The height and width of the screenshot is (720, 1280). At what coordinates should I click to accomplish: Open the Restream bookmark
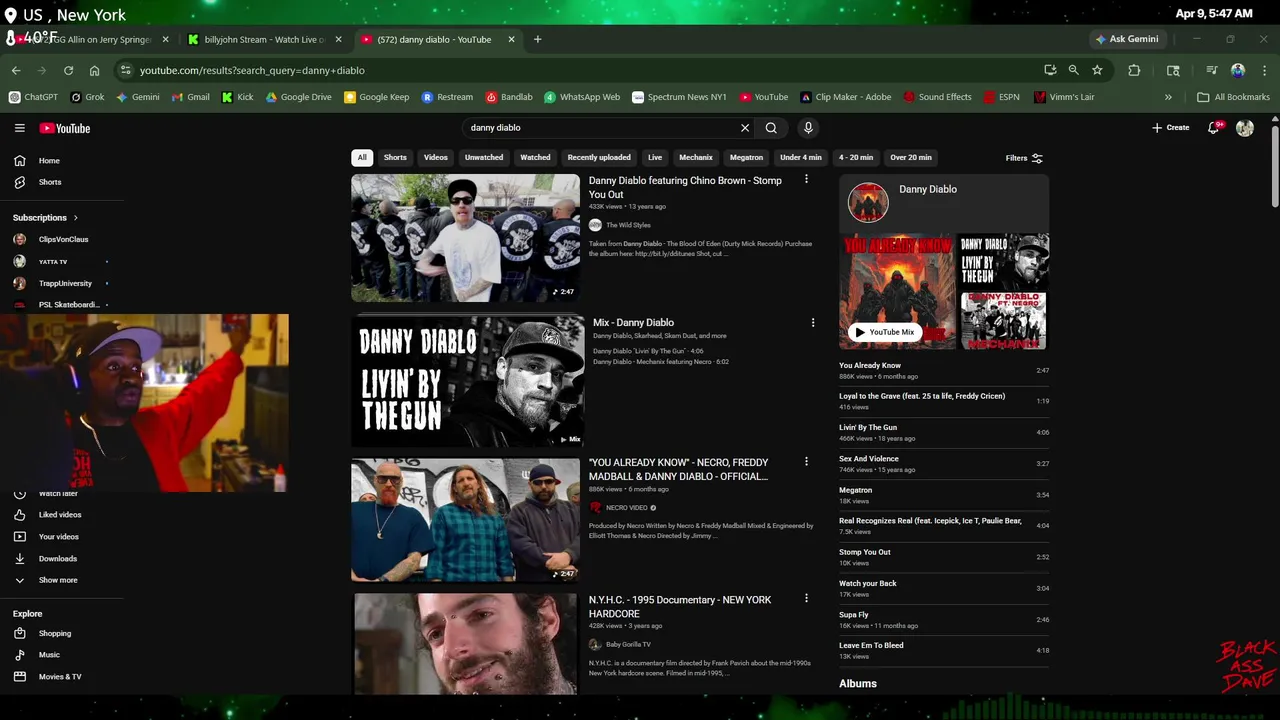pos(447,97)
